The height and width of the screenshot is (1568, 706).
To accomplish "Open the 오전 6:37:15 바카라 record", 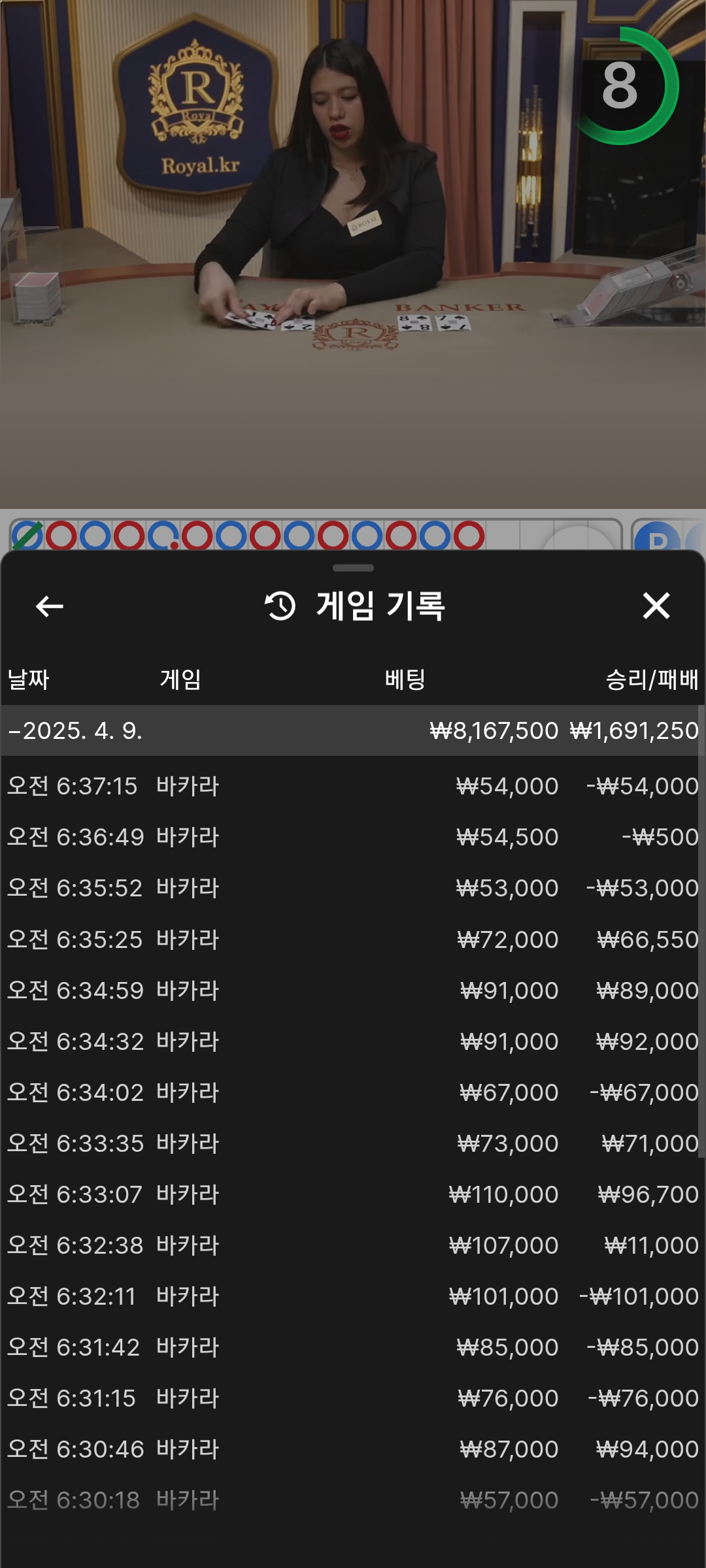I will pyautogui.click(x=353, y=786).
